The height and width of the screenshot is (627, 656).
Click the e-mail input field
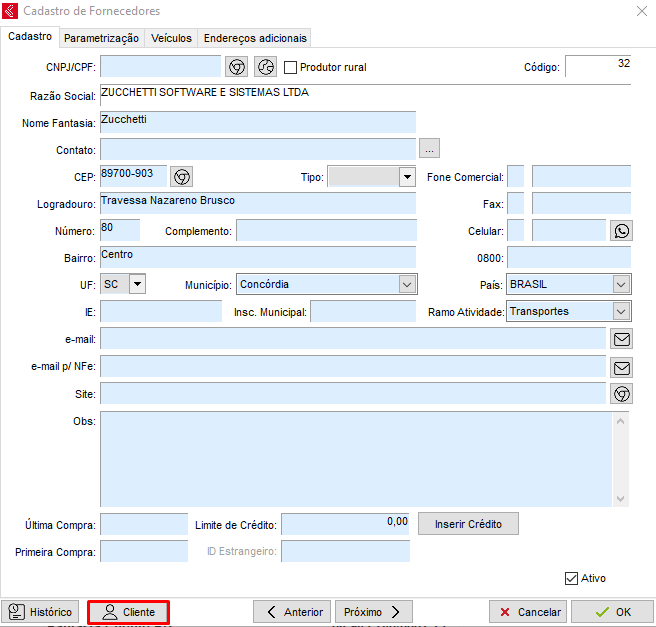(353, 338)
